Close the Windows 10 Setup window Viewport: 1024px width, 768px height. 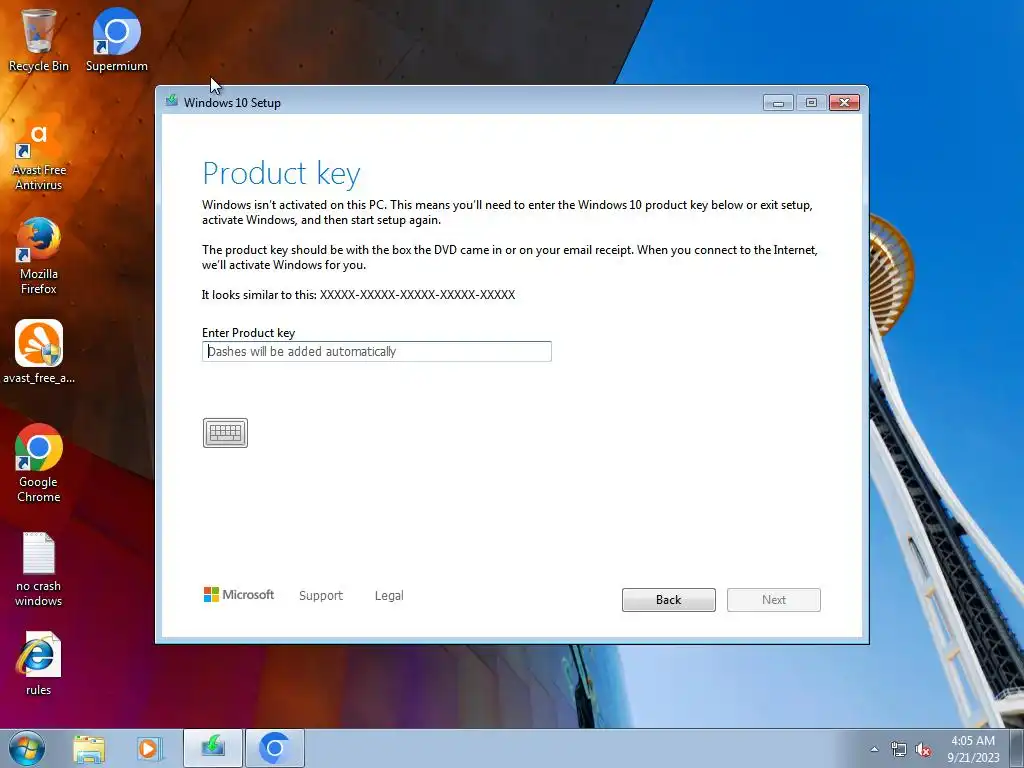[844, 103]
